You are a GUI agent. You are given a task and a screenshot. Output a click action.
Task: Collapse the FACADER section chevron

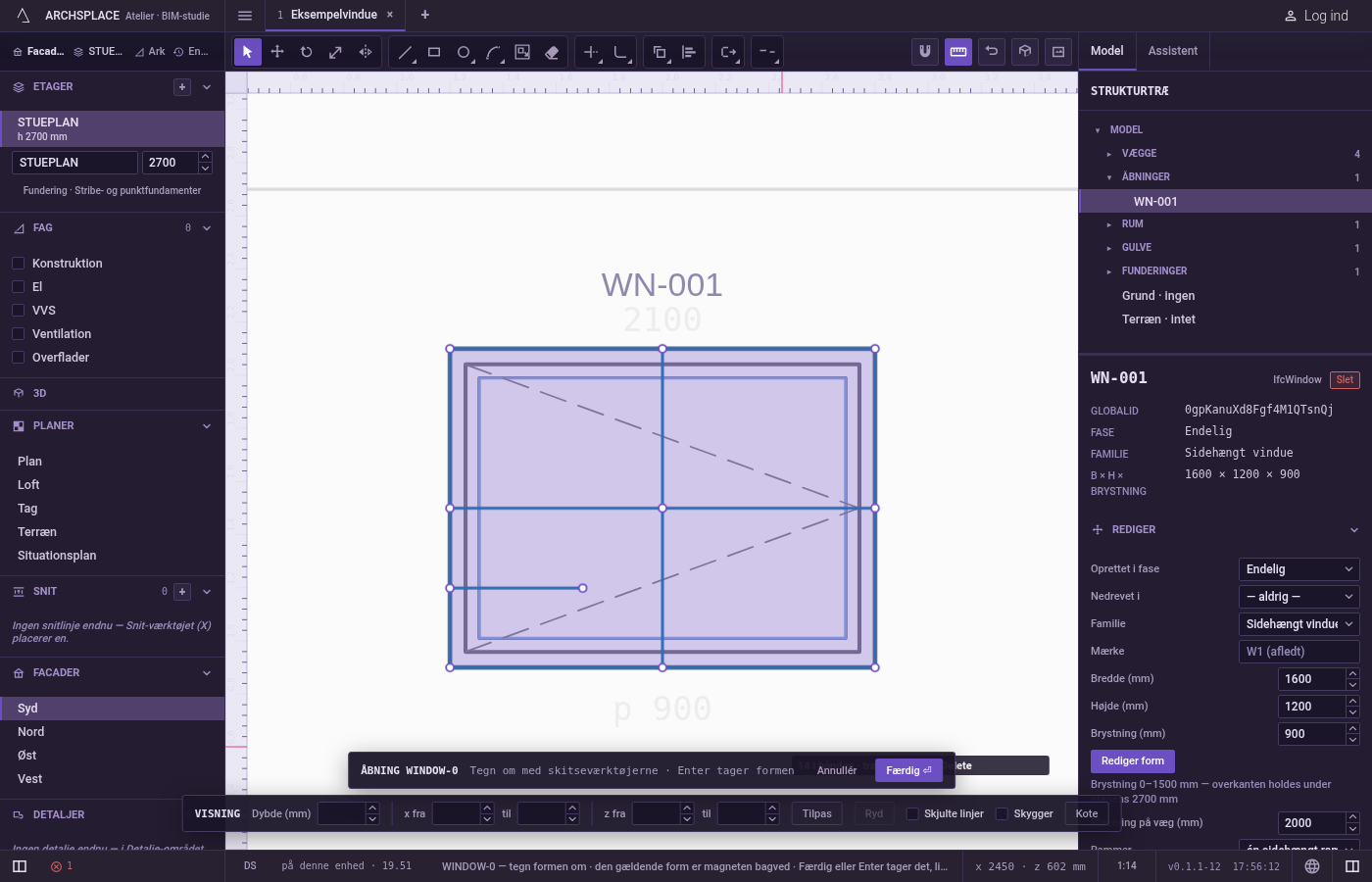pos(207,673)
